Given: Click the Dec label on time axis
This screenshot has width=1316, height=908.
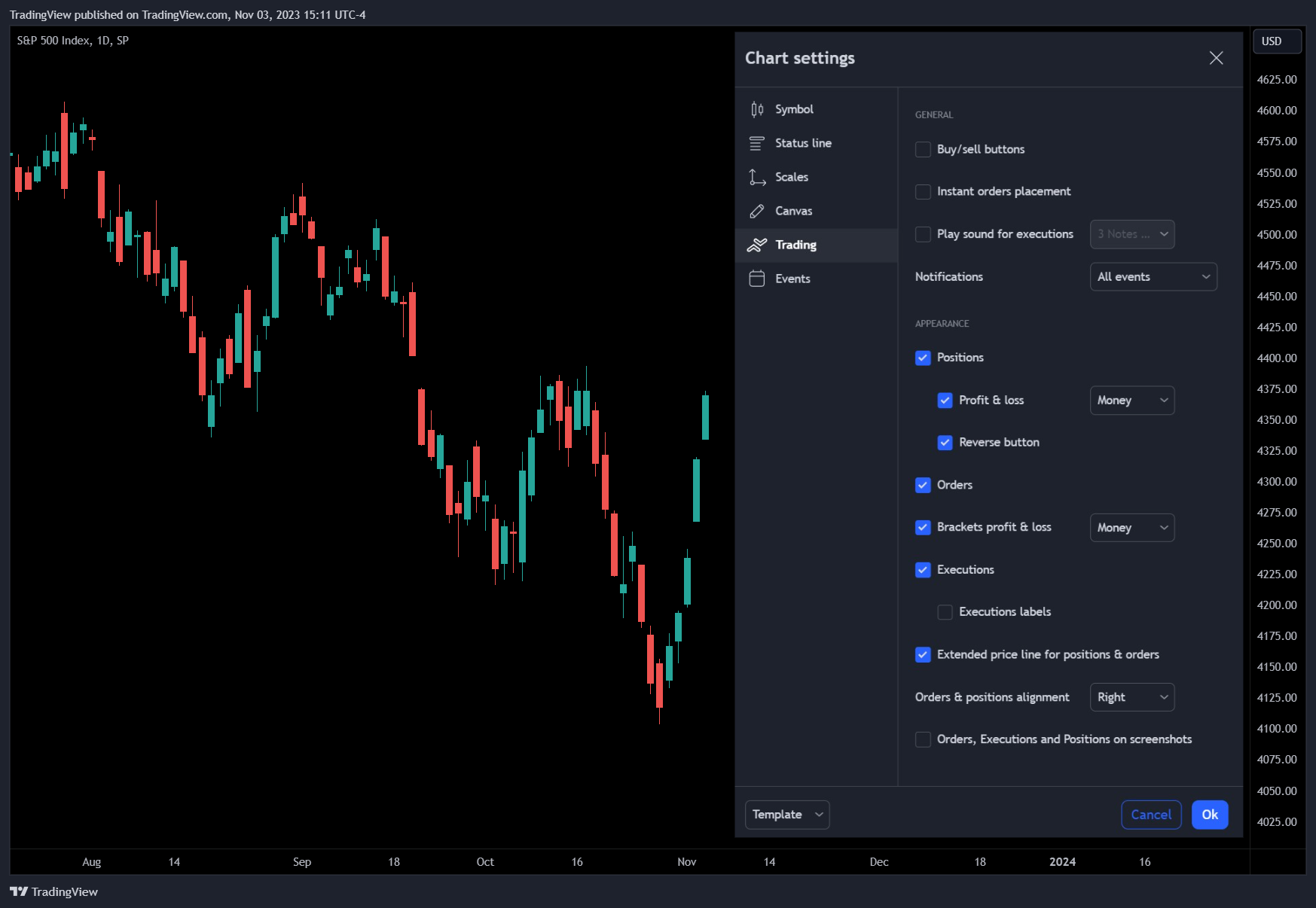Looking at the screenshot, I should click(879, 862).
